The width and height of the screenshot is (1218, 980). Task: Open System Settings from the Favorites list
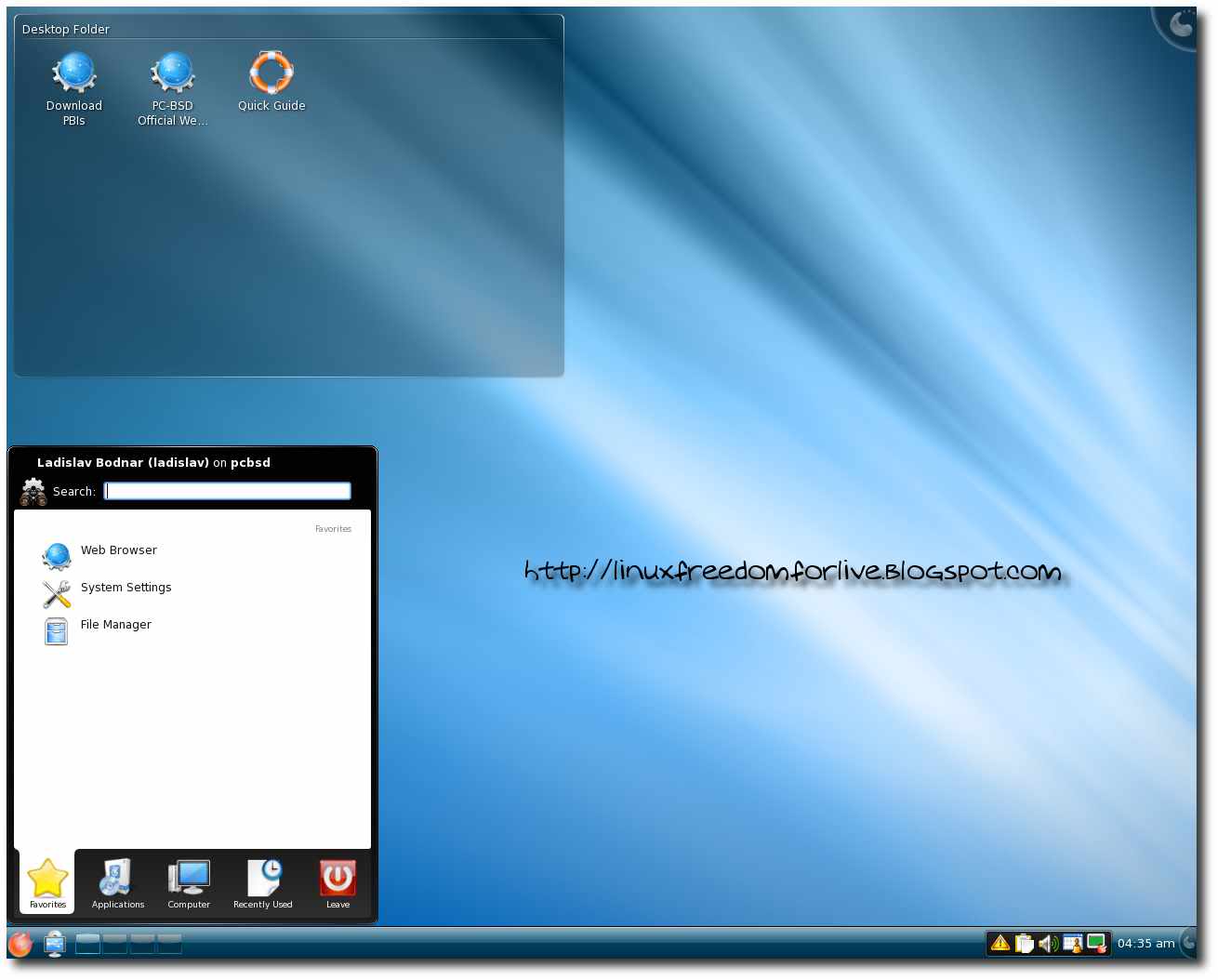126,589
